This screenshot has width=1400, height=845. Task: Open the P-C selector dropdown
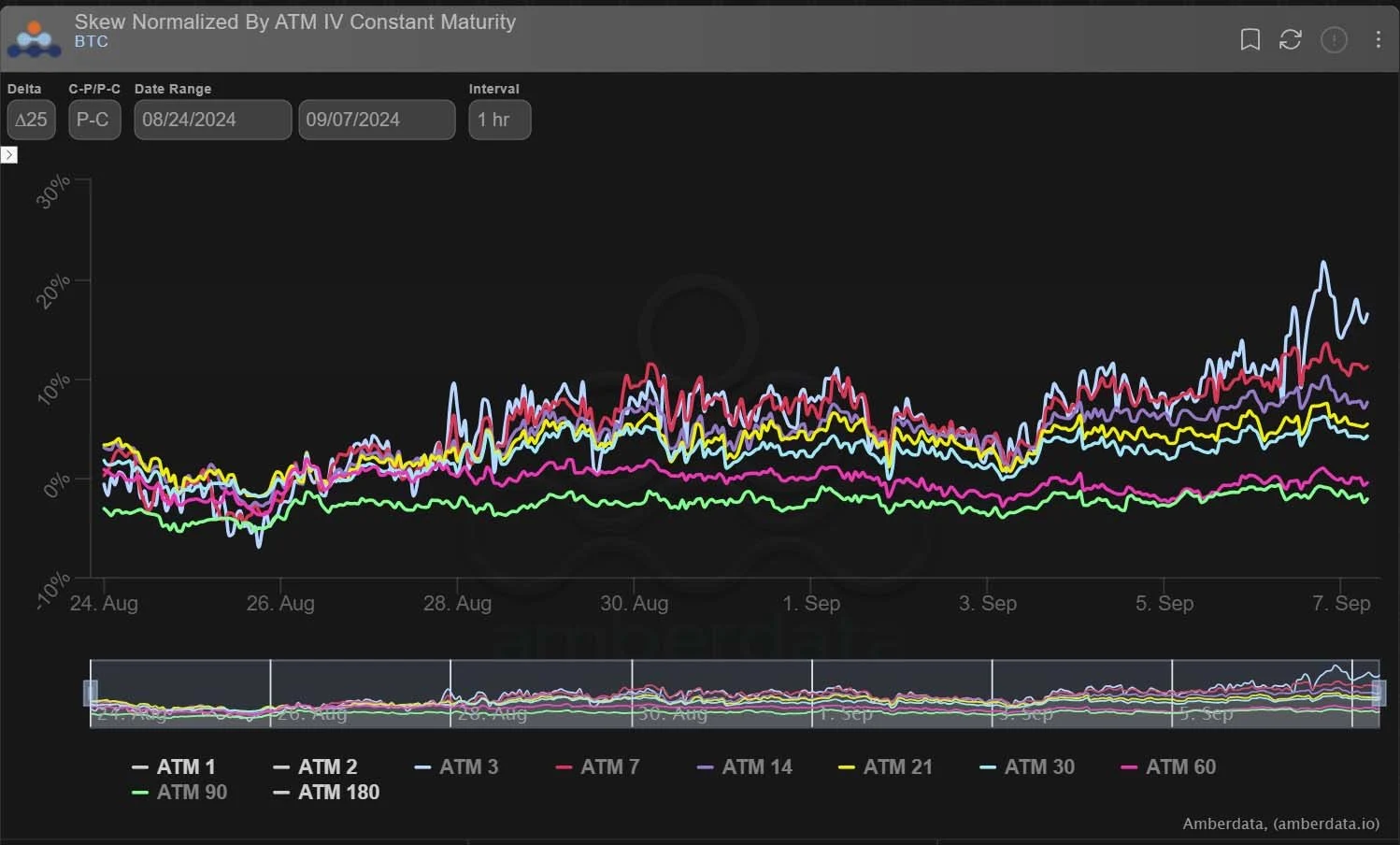tap(94, 120)
